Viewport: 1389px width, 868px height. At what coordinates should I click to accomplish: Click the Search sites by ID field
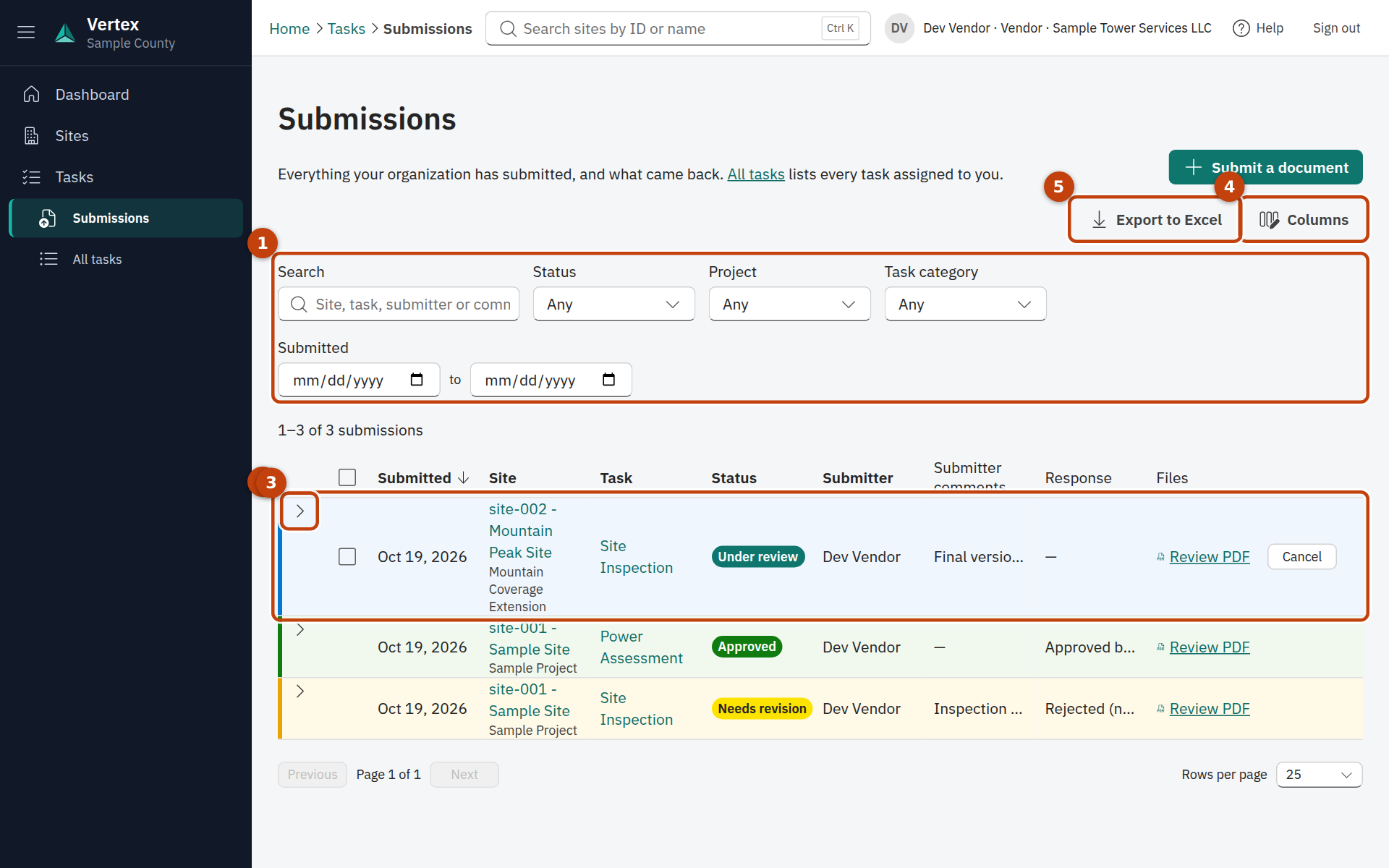(x=678, y=28)
